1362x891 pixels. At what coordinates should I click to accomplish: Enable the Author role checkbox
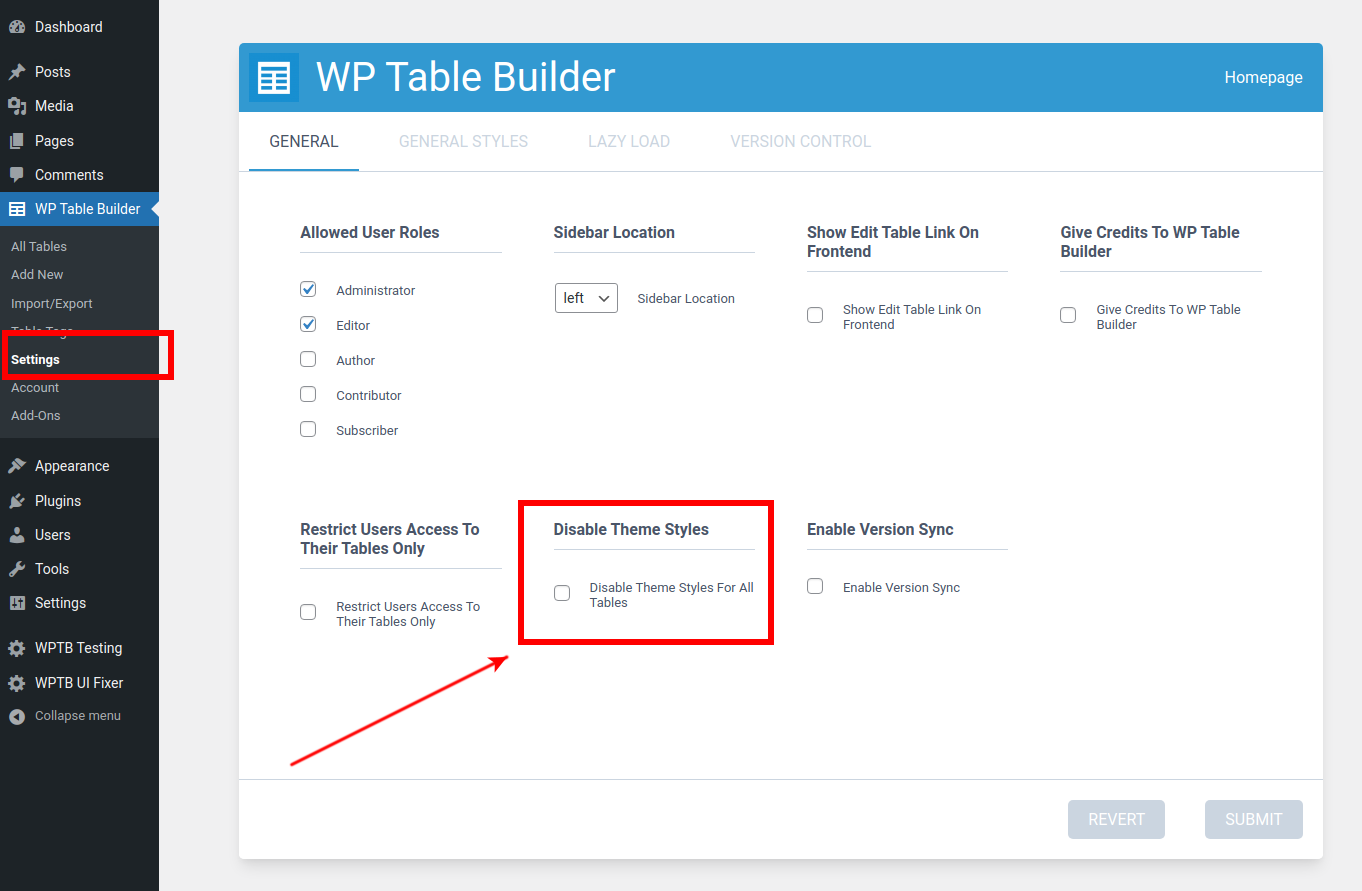coord(308,359)
